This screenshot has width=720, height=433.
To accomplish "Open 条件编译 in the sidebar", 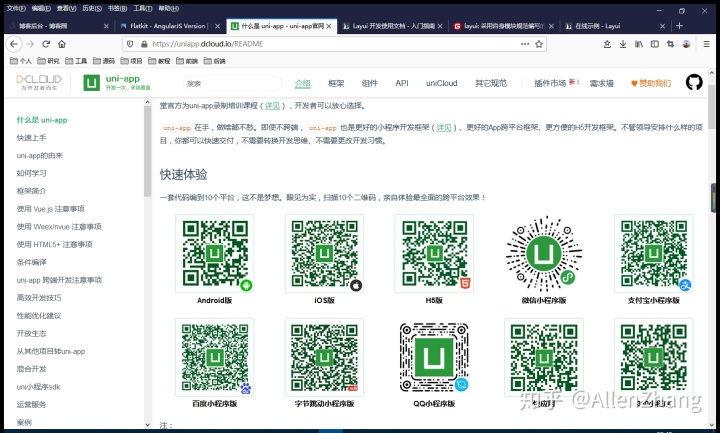I will [31, 262].
